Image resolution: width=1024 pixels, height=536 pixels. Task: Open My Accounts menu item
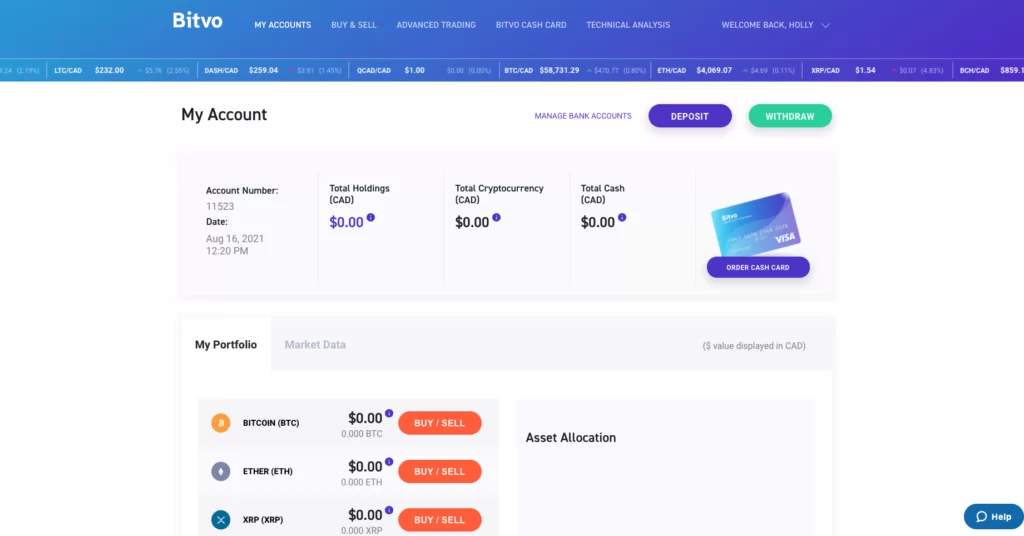click(283, 25)
